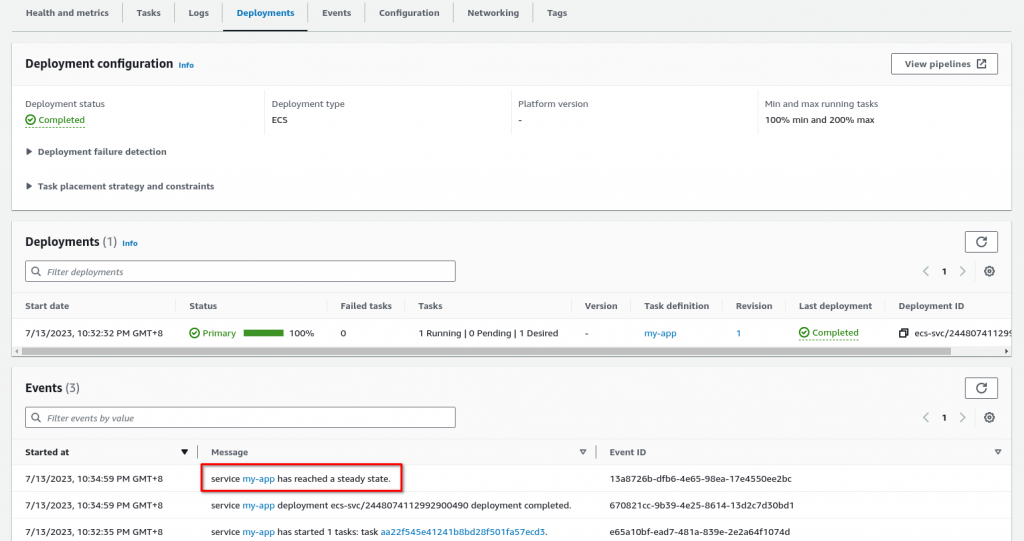Screen dimensions: 1024x541
Task: Go to next page of Events
Action: 963,418
